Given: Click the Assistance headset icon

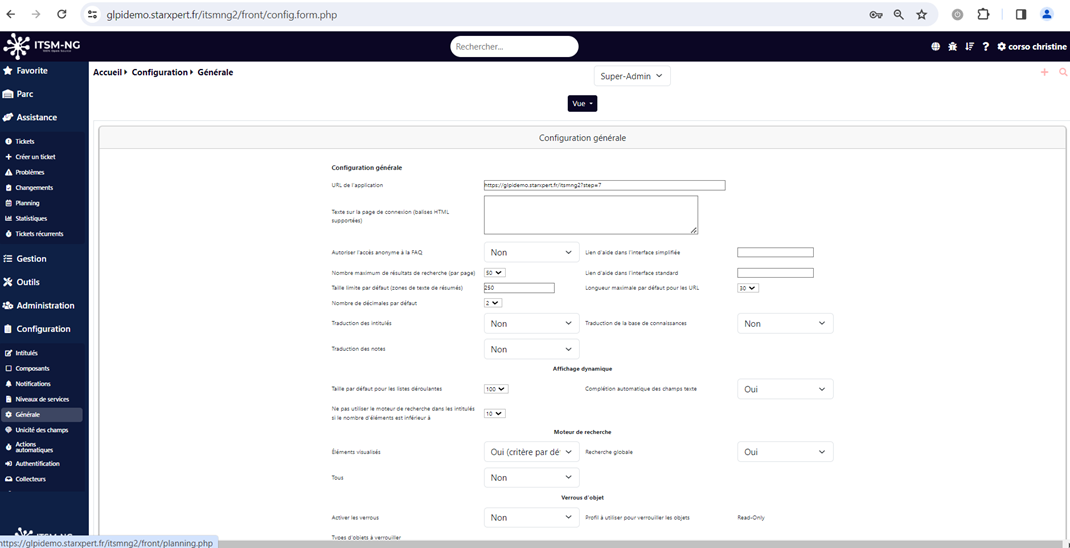Looking at the screenshot, I should [x=8, y=117].
